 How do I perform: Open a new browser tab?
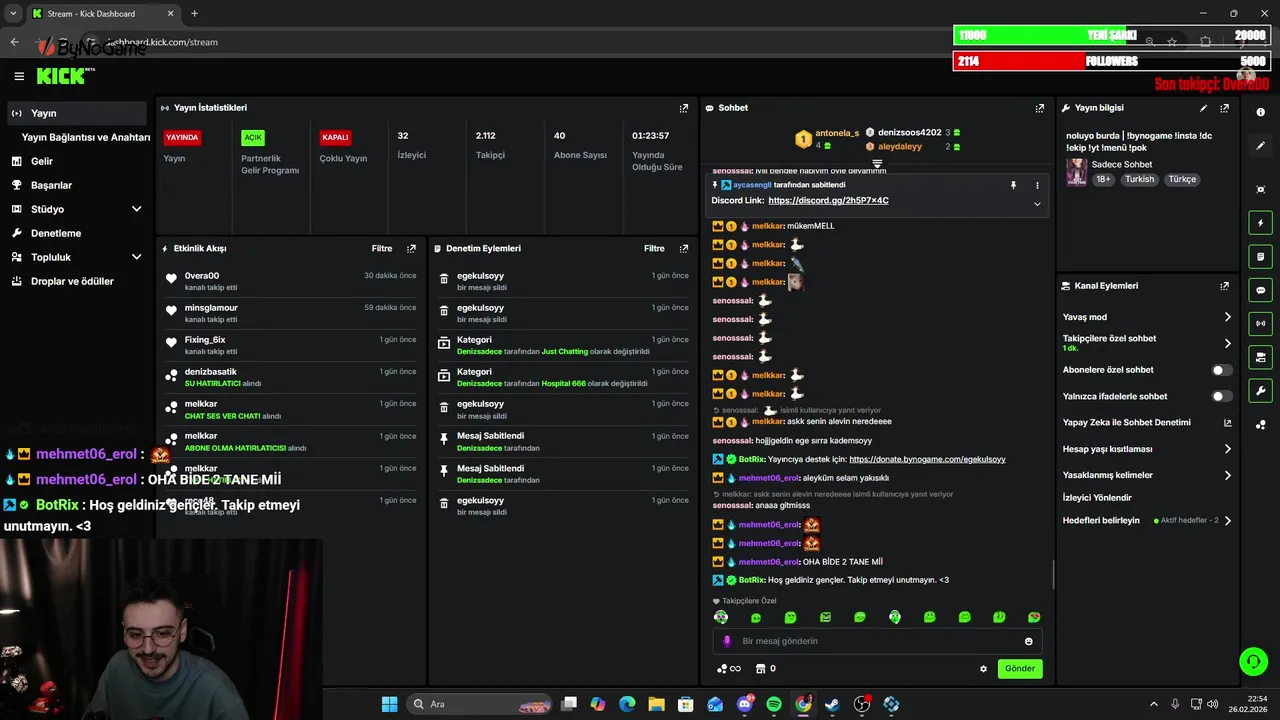(194, 13)
